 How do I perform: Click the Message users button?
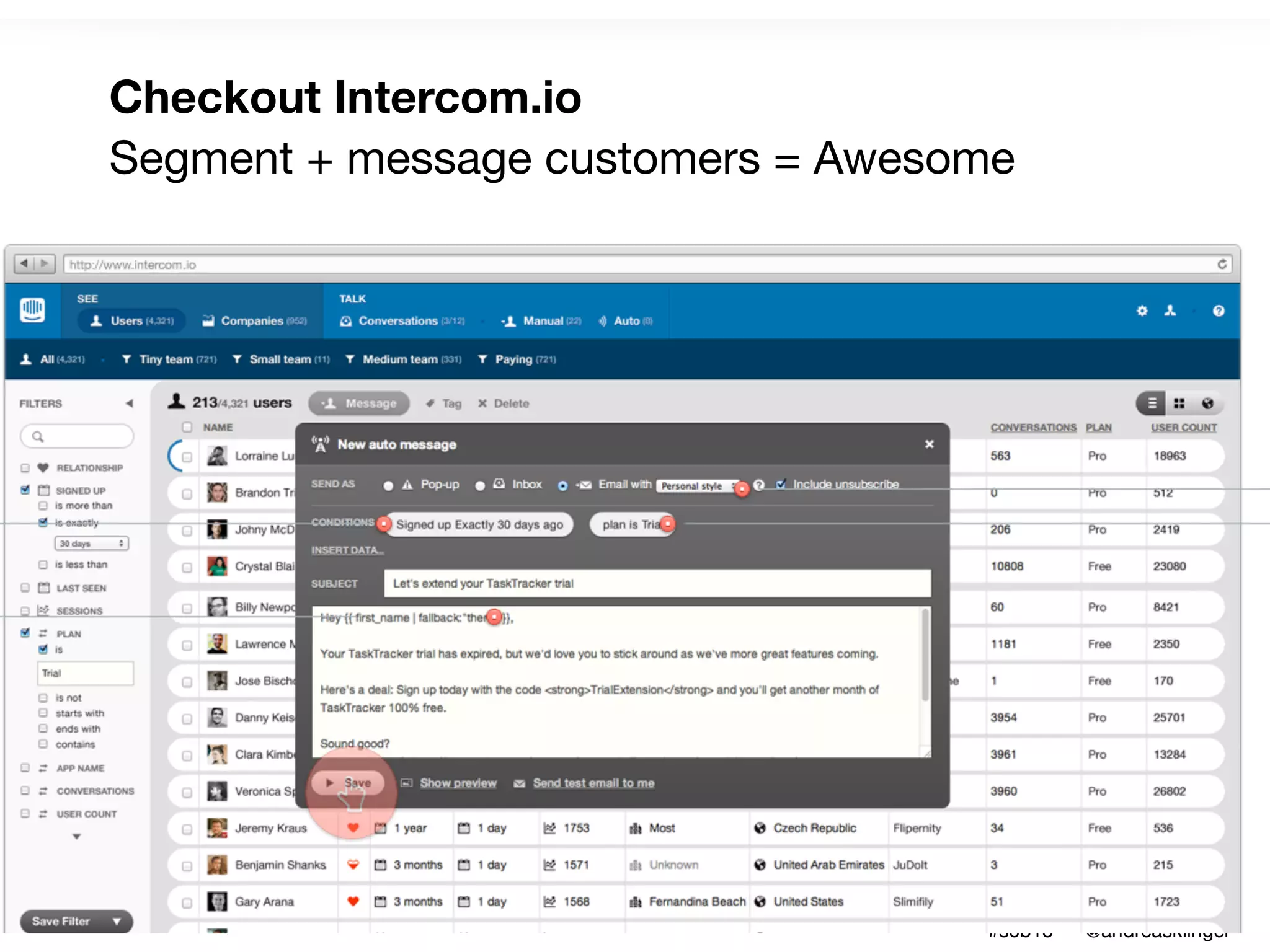coord(359,403)
